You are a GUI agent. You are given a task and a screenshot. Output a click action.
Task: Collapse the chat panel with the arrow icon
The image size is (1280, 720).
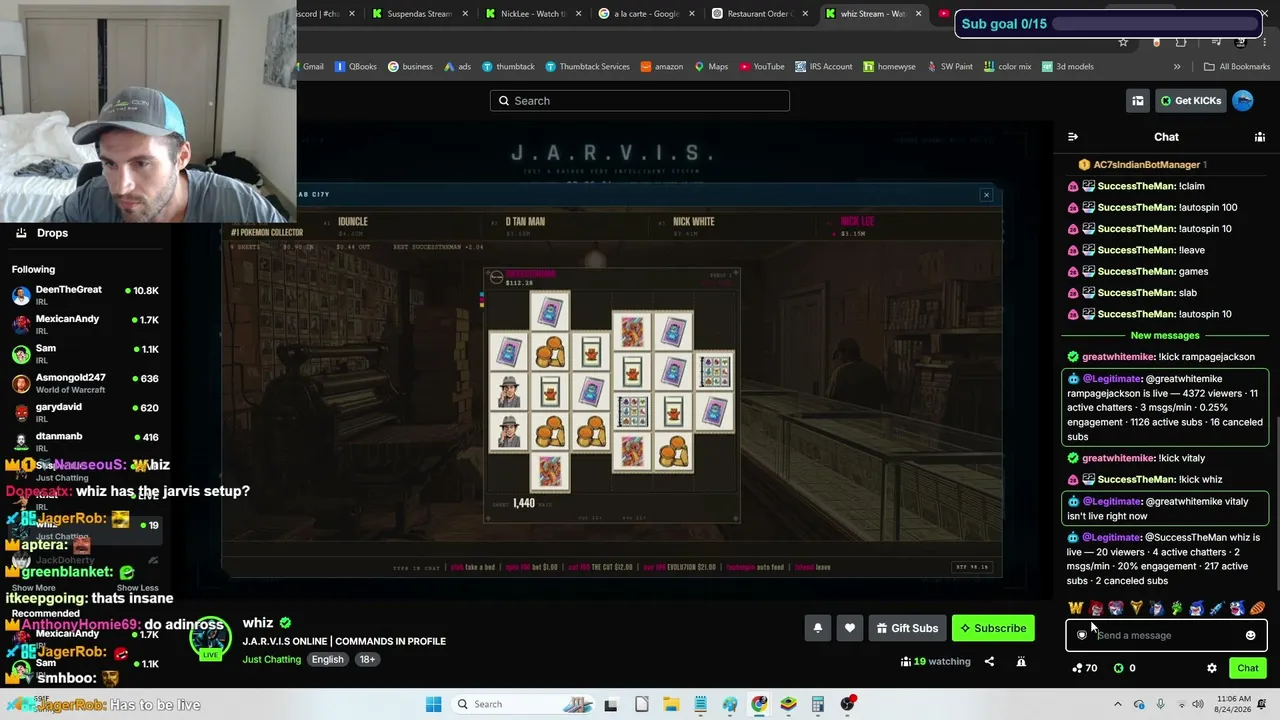pos(1073,137)
